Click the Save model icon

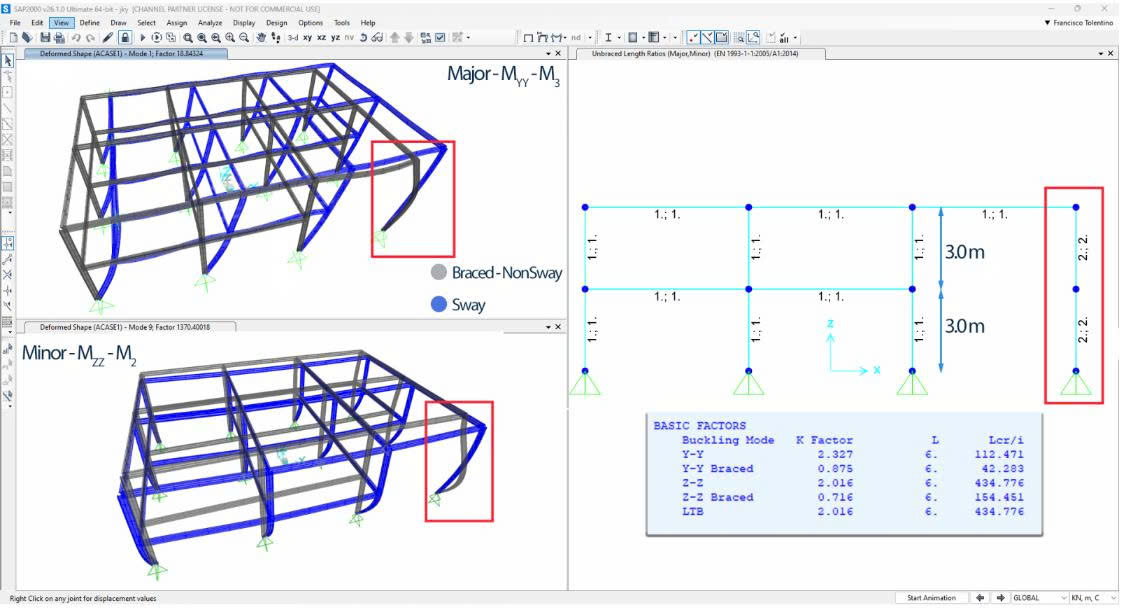(x=46, y=37)
